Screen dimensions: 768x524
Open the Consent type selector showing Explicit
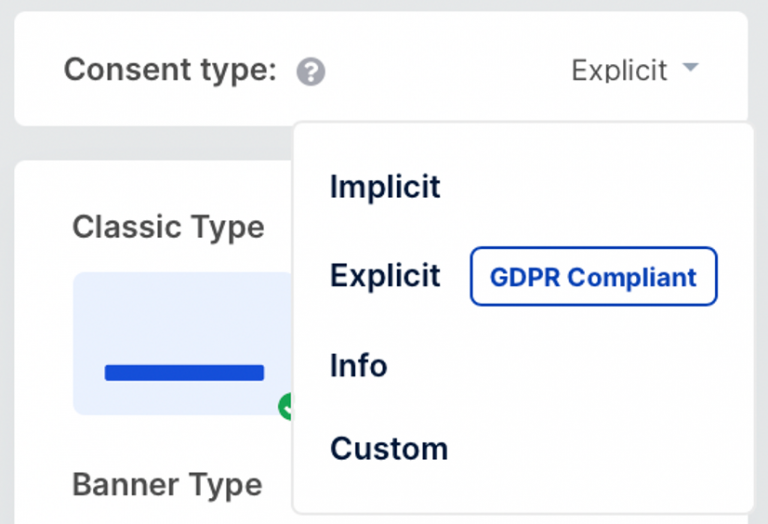[x=635, y=70]
